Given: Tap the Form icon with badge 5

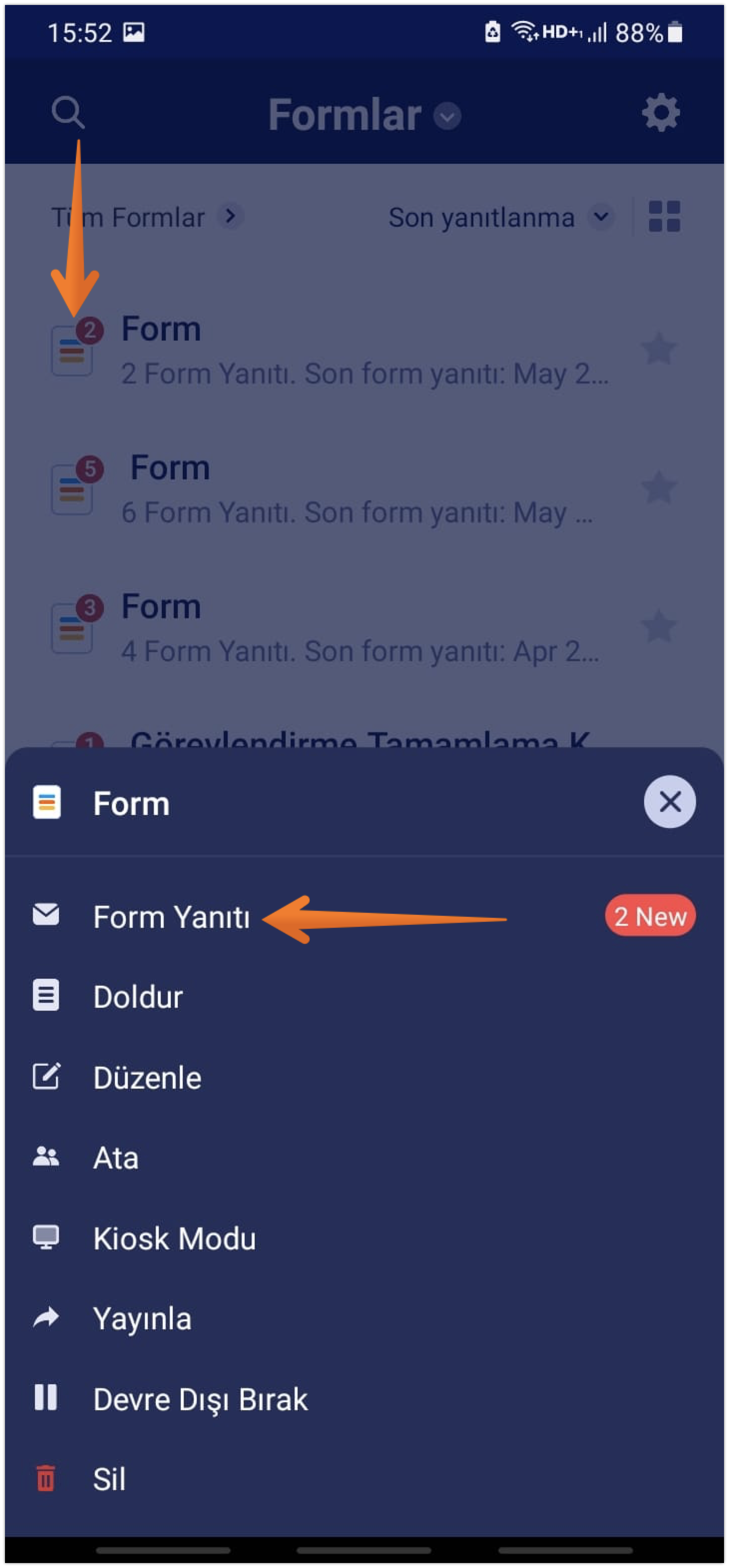Looking at the screenshot, I should [72, 489].
